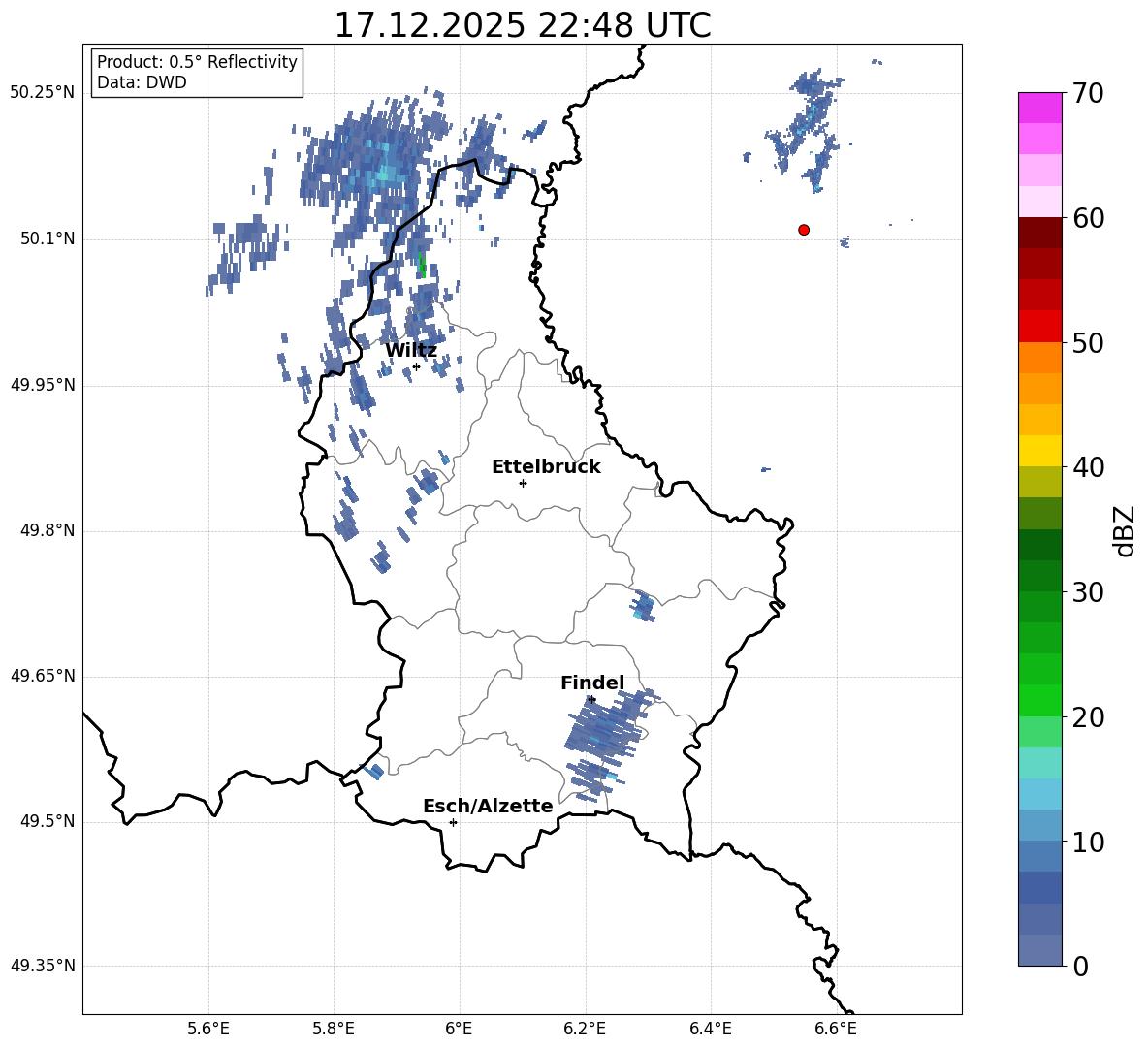Select the Esch/Alzette city label
1148x1048 pixels.
pos(488,806)
